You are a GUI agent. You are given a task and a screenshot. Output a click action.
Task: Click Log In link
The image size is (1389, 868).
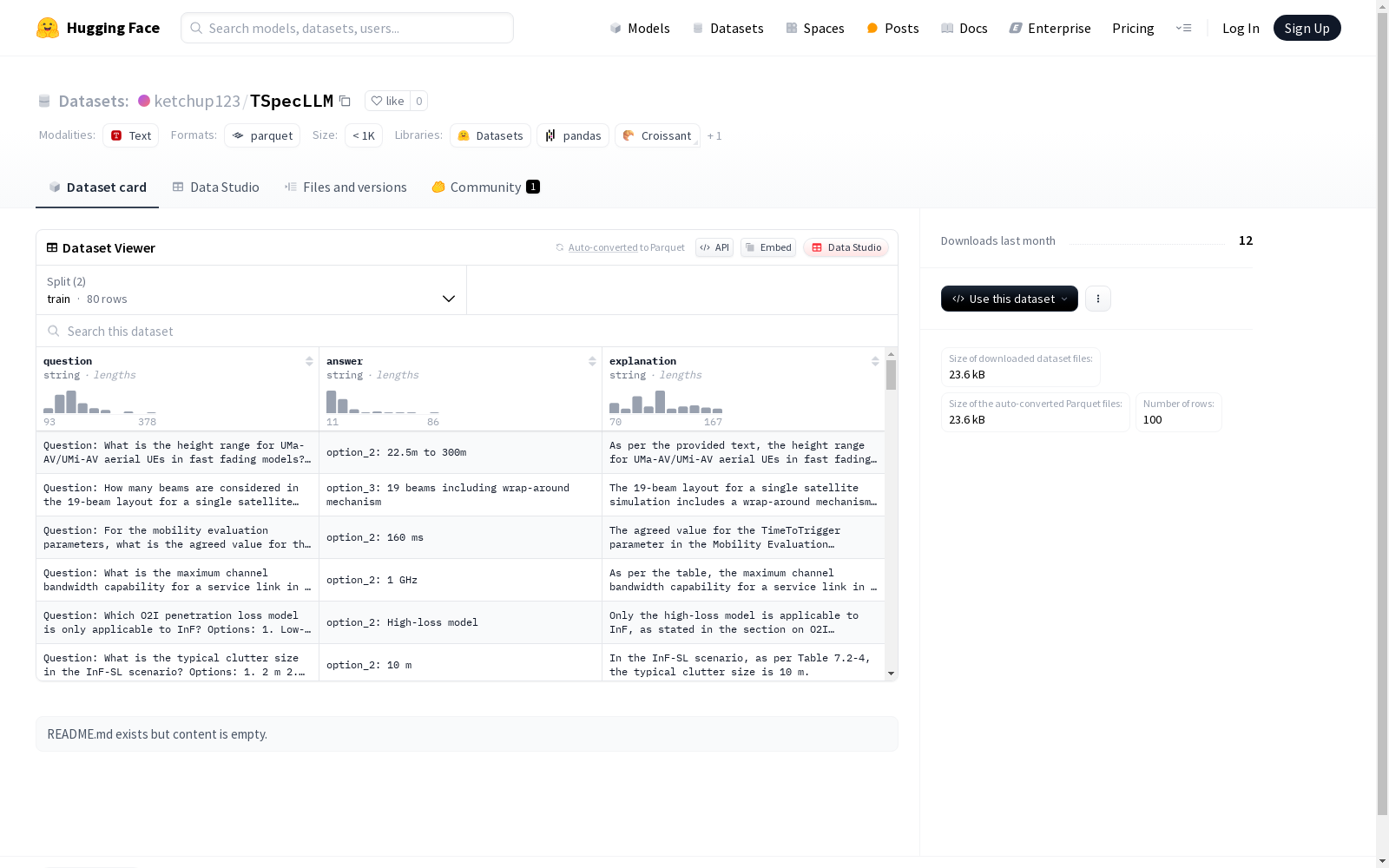tap(1241, 28)
